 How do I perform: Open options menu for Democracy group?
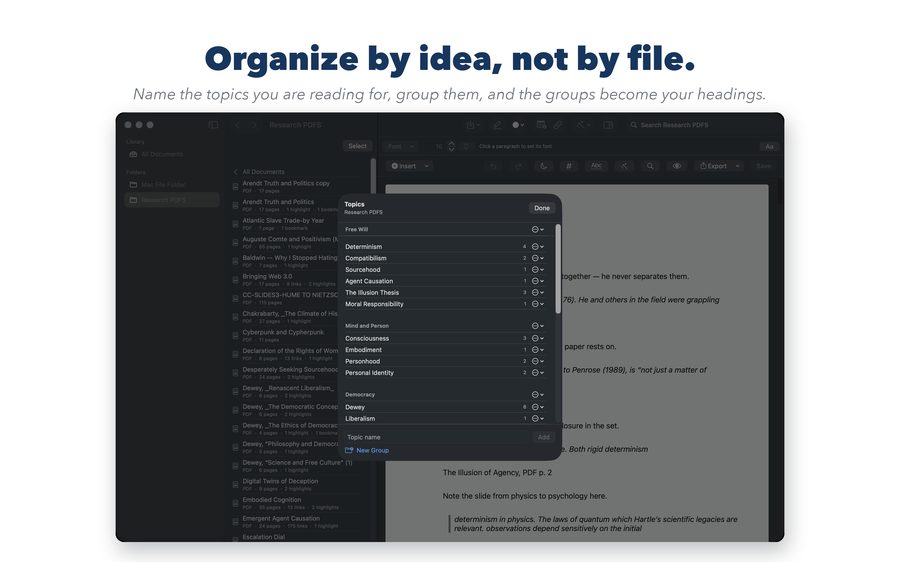pyautogui.click(x=537, y=394)
